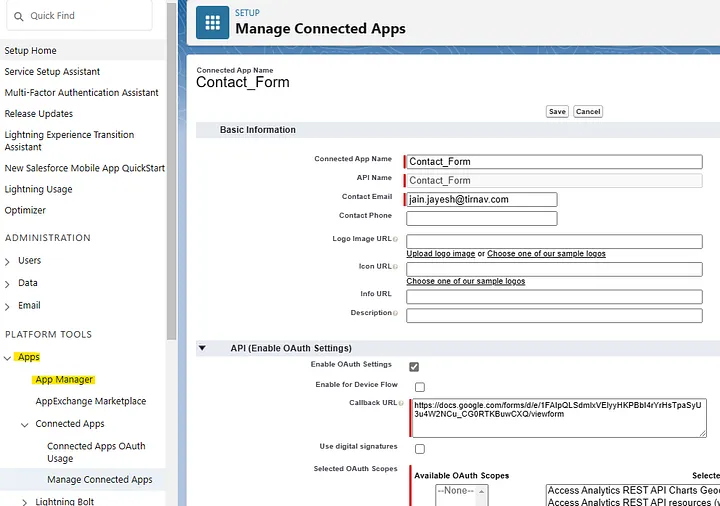Click Upload logo image link
The height and width of the screenshot is (506, 720).
440,254
